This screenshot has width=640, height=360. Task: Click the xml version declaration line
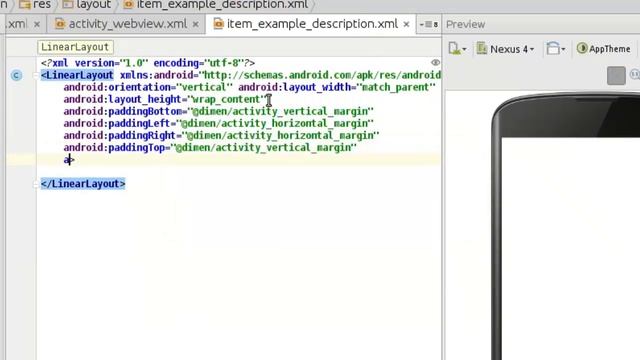point(148,63)
